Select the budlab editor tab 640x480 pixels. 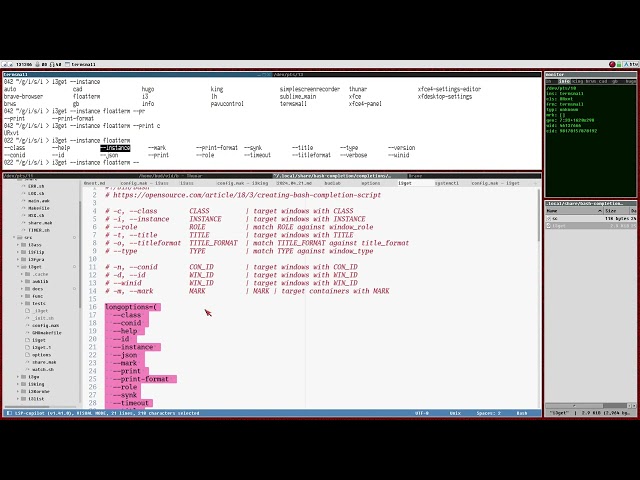(332, 183)
